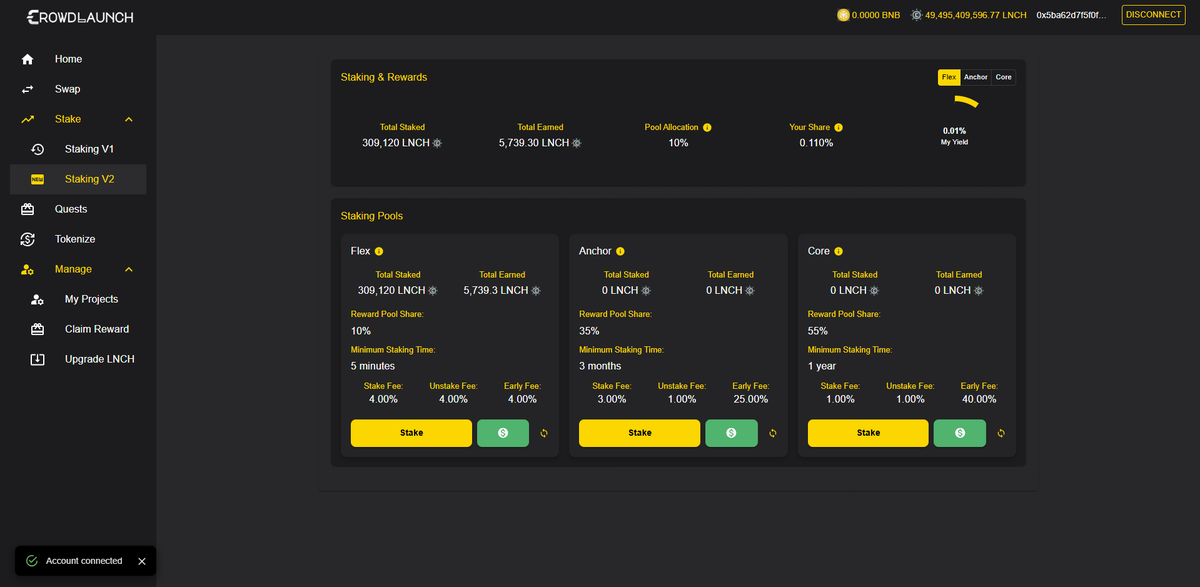Click the 0.0000 BNB balance
The width and height of the screenshot is (1200, 587).
click(x=875, y=15)
